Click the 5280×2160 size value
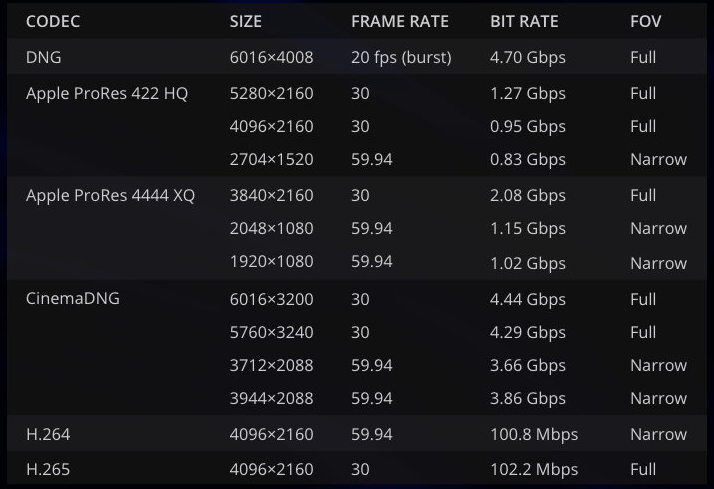The width and height of the screenshot is (714, 489). tap(271, 93)
